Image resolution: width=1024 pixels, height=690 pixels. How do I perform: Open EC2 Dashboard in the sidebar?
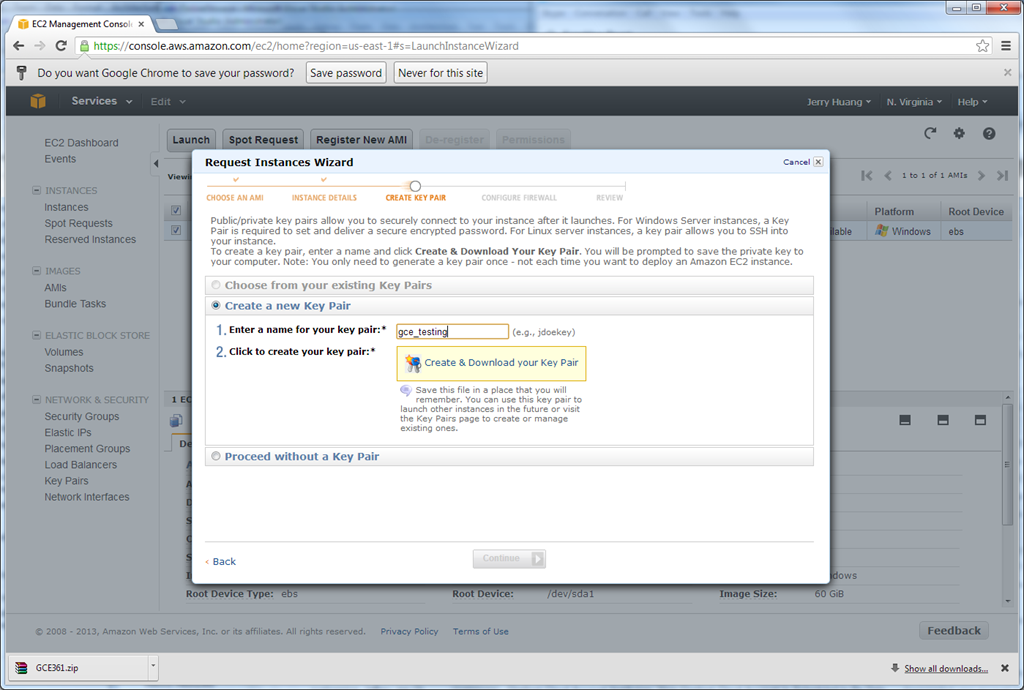[82, 142]
